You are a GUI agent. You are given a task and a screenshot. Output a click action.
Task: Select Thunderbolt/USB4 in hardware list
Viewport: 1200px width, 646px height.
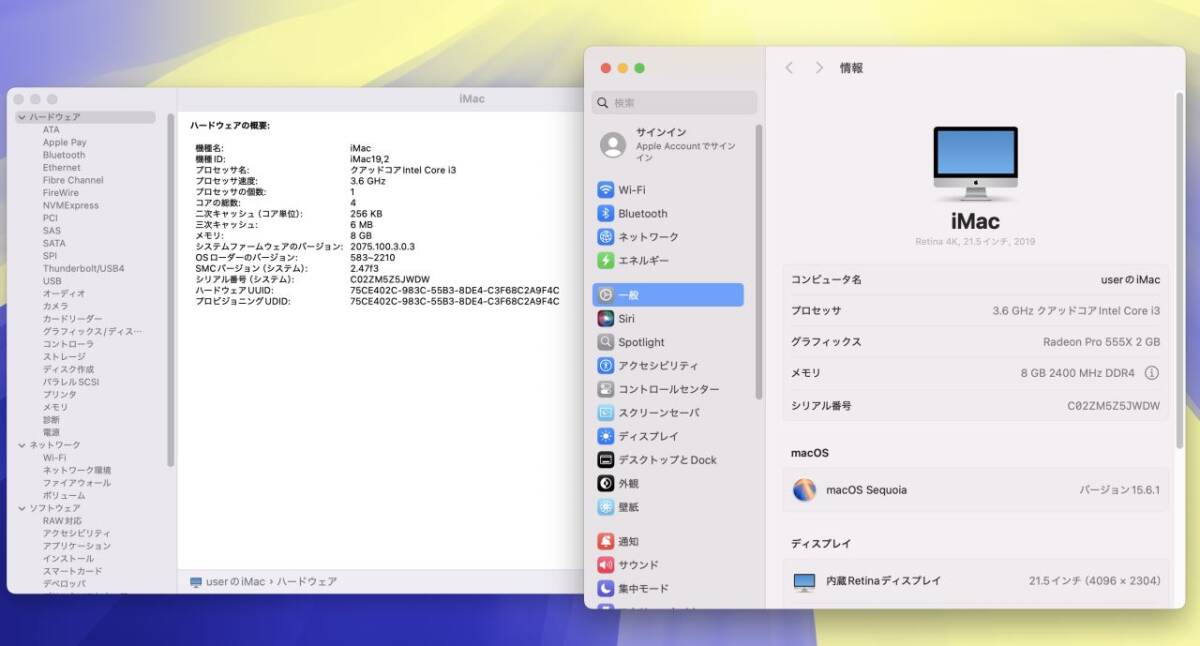tap(83, 269)
